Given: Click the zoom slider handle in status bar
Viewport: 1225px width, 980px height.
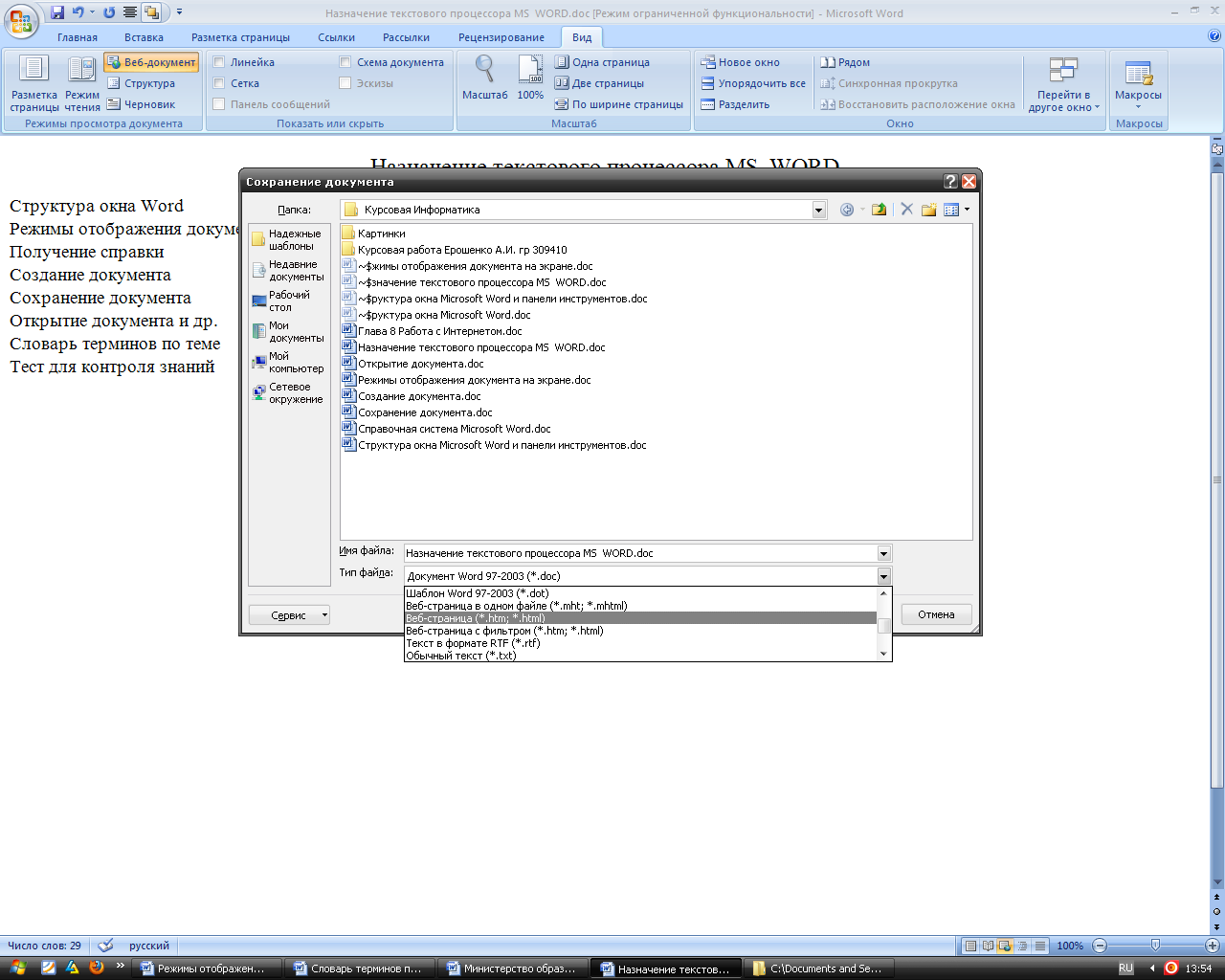Looking at the screenshot, I should pyautogui.click(x=1155, y=946).
